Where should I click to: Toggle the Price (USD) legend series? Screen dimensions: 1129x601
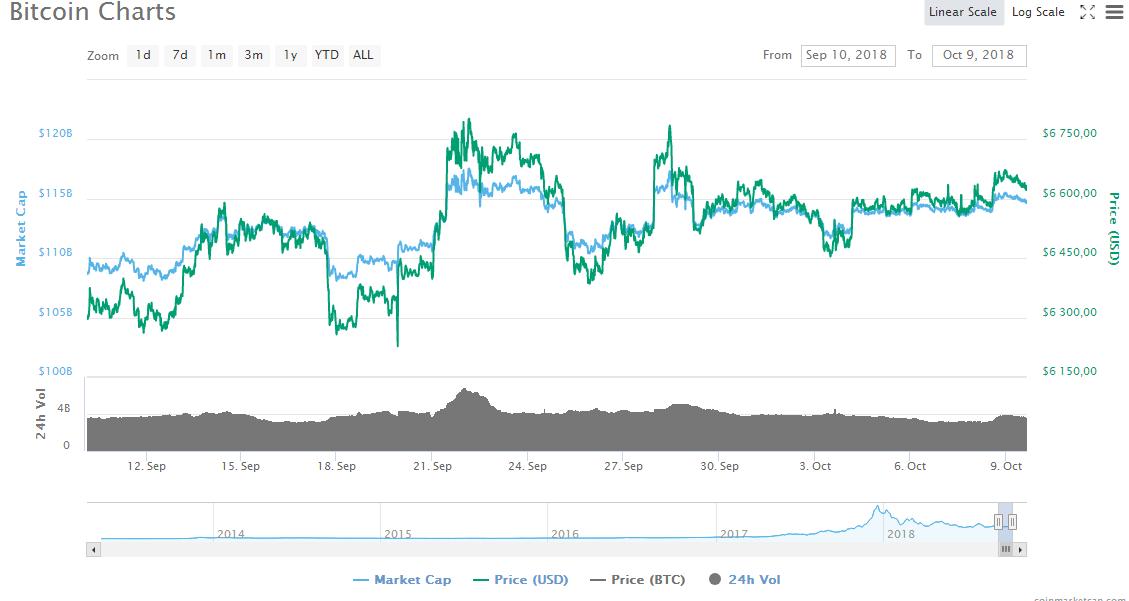[x=520, y=580]
